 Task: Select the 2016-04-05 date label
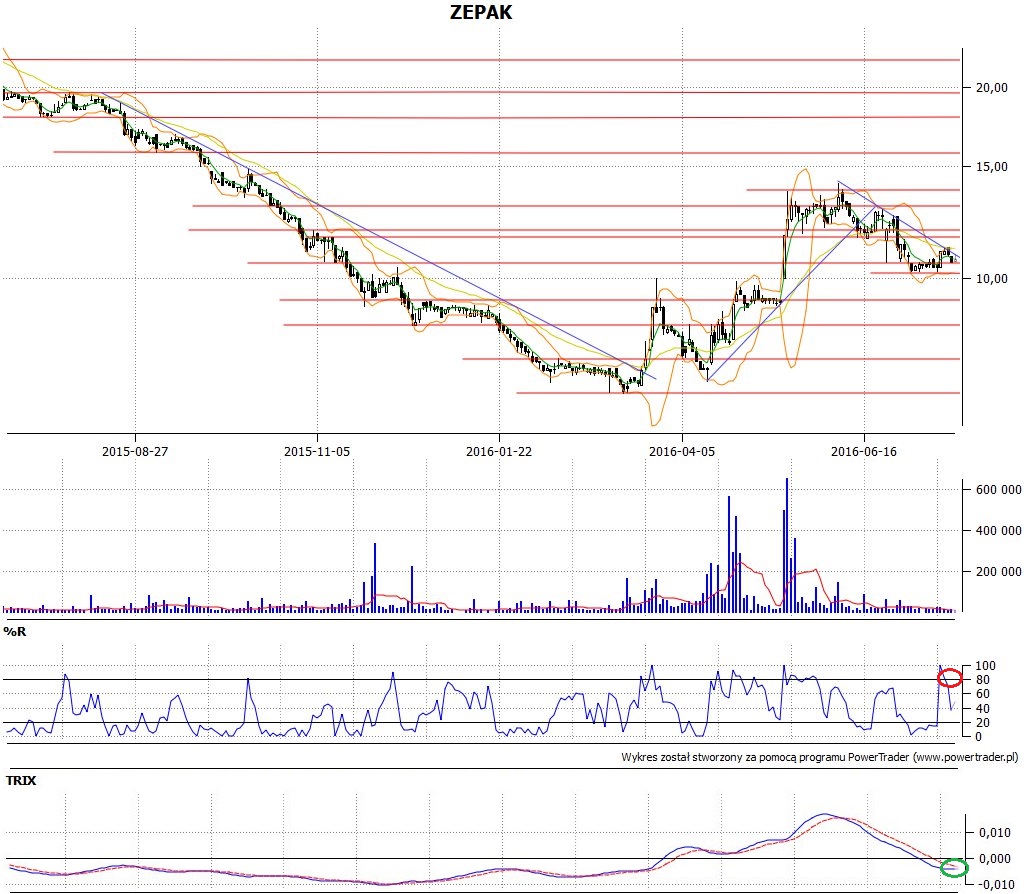coord(682,451)
